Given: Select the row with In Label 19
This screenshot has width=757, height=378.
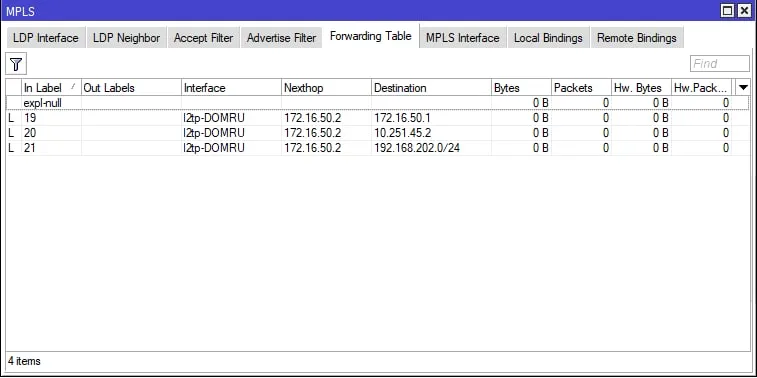Looking at the screenshot, I should point(378,118).
